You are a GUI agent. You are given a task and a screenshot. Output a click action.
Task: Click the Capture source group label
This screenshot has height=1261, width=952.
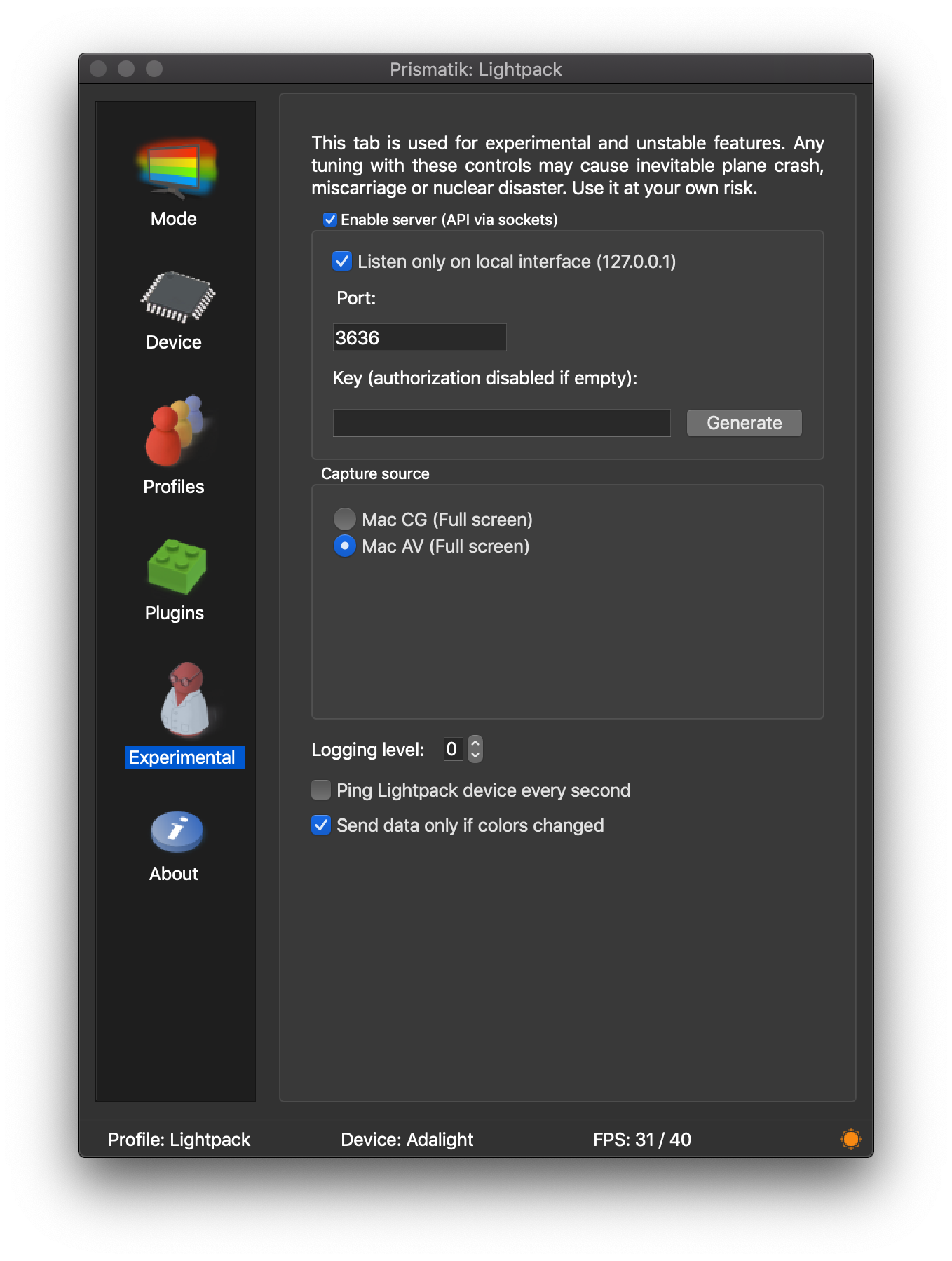coord(375,474)
